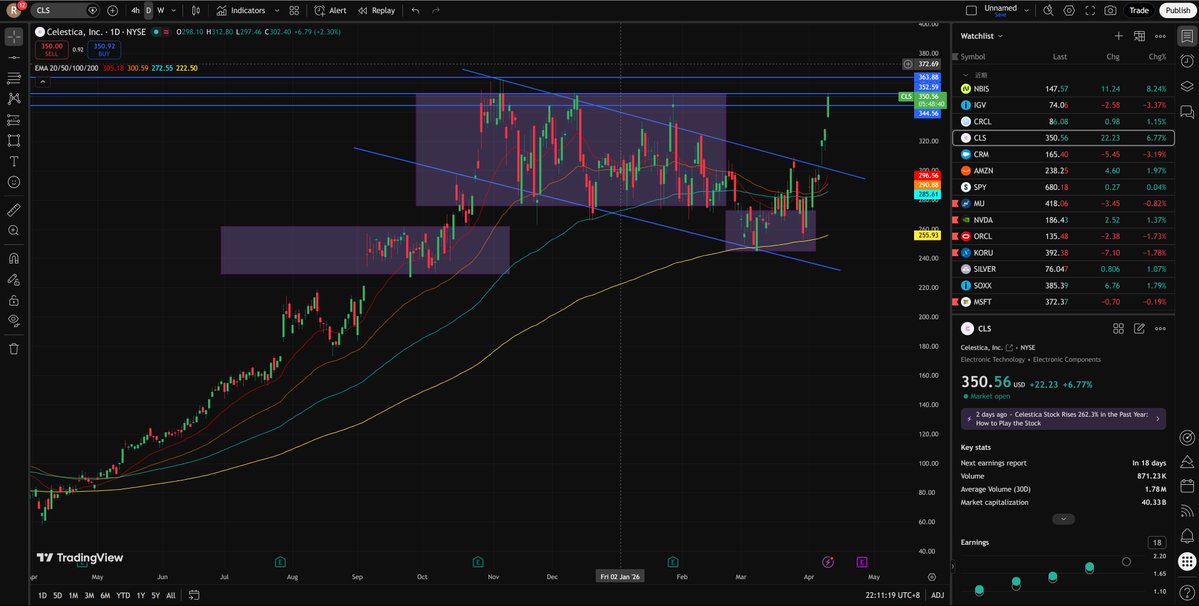Open the layout setup square icon
1199x606 pixels.
[971, 11]
